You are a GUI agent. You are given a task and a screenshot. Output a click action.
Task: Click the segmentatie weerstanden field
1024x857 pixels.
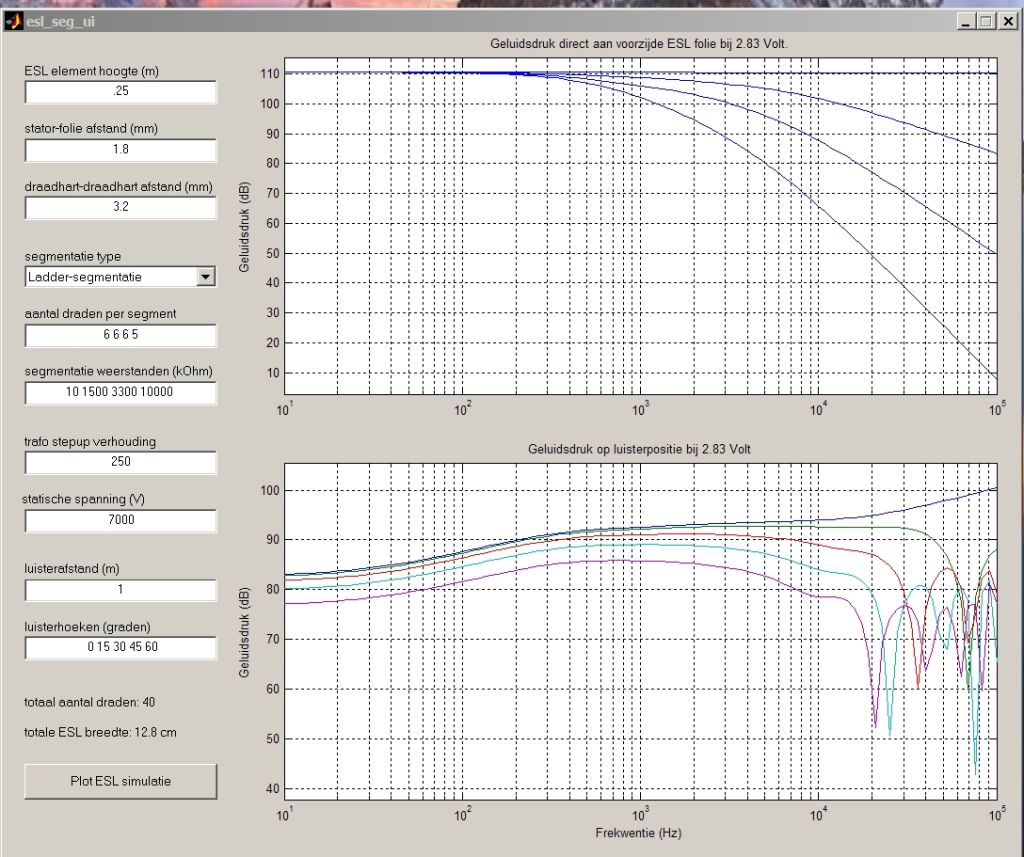coord(121,393)
